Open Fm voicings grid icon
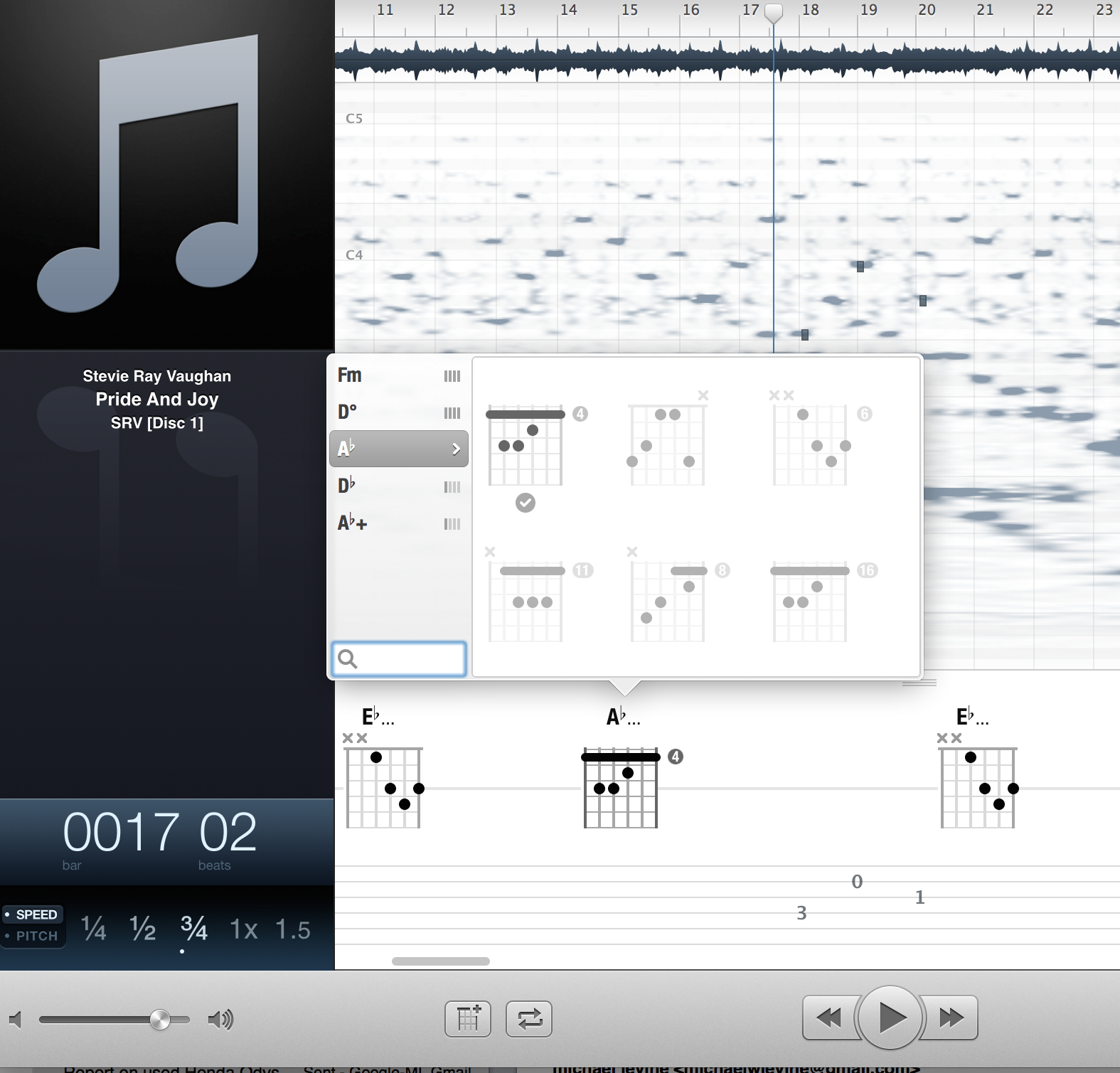The width and height of the screenshot is (1120, 1073). coord(452,376)
